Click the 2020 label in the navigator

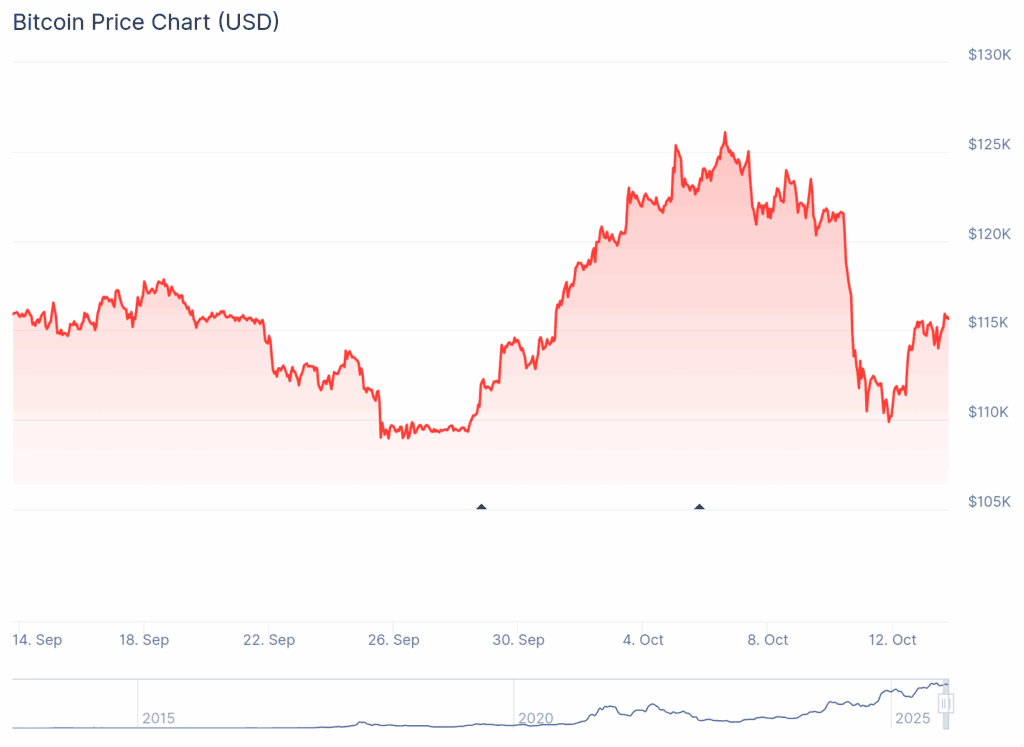[535, 718]
